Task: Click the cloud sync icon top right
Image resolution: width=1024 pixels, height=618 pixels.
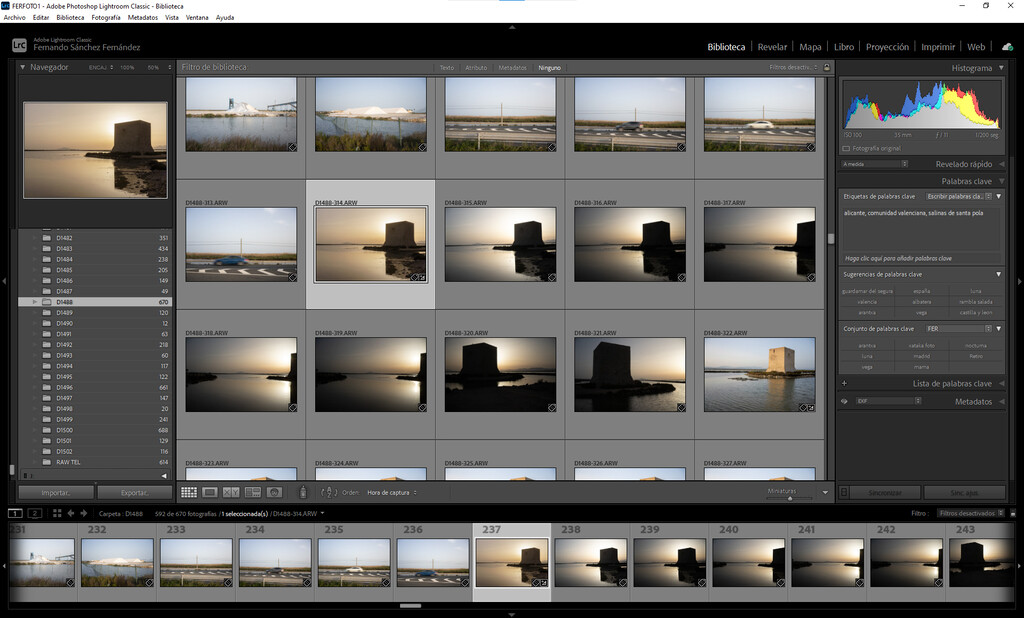Action: click(1006, 46)
